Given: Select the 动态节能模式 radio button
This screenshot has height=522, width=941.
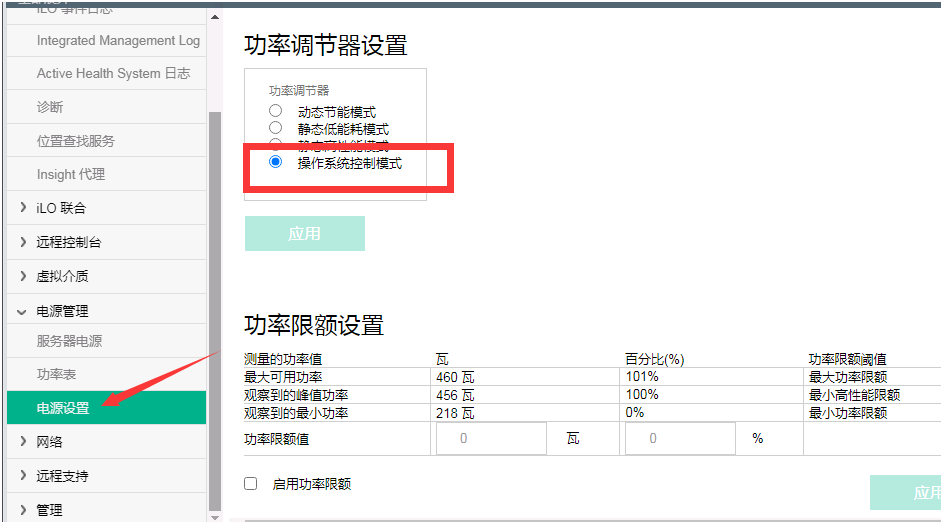Looking at the screenshot, I should click(276, 111).
